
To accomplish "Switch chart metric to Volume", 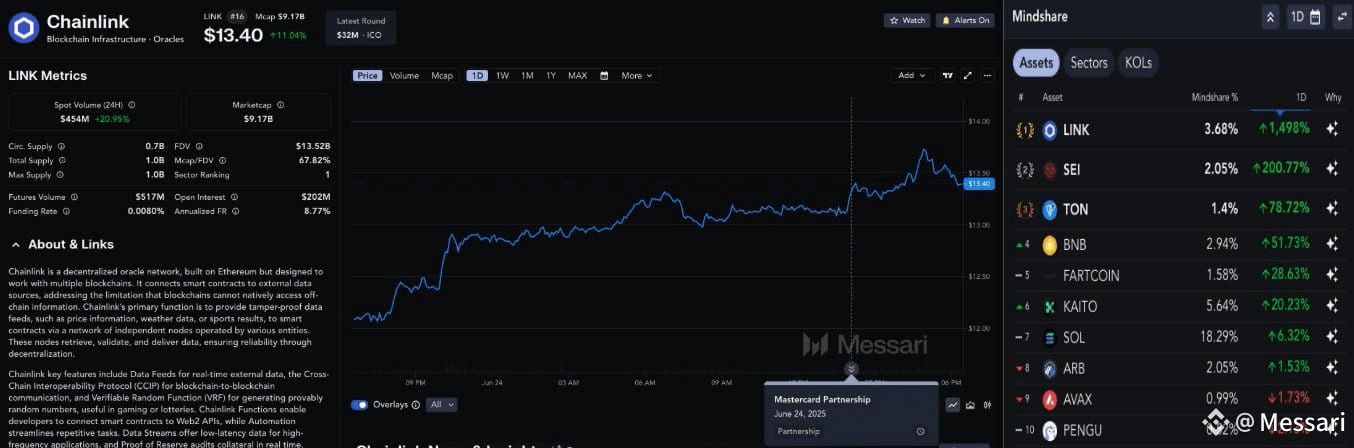I will coord(404,75).
